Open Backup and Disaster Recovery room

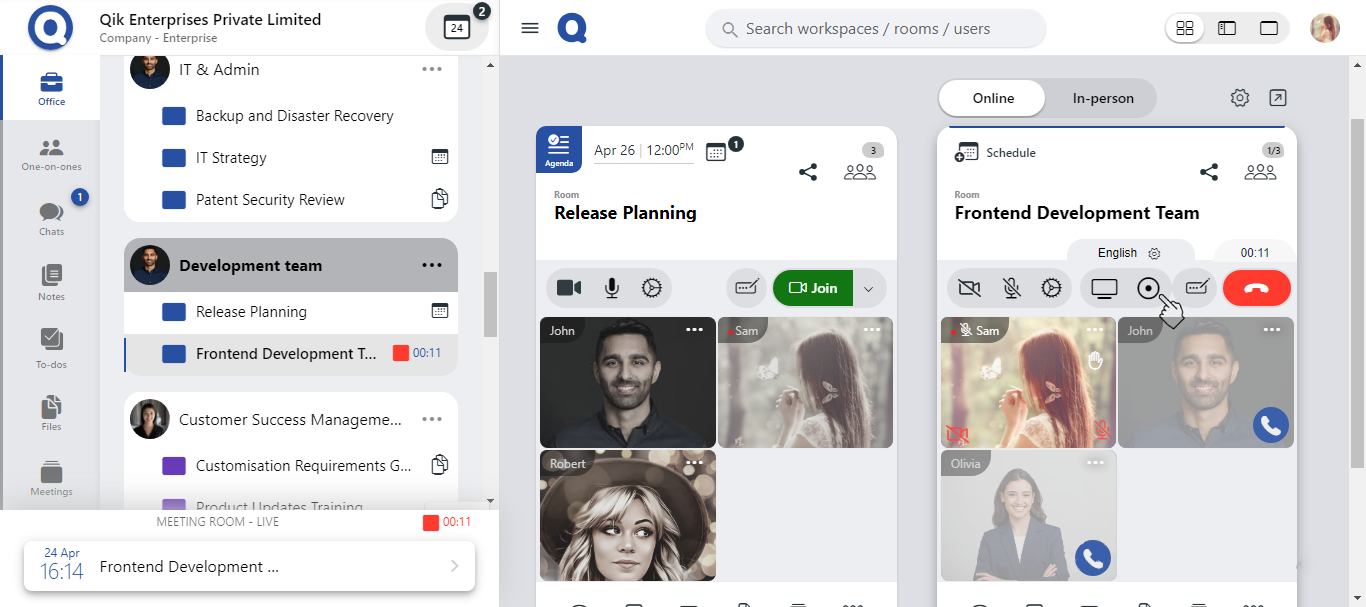[x=294, y=116]
